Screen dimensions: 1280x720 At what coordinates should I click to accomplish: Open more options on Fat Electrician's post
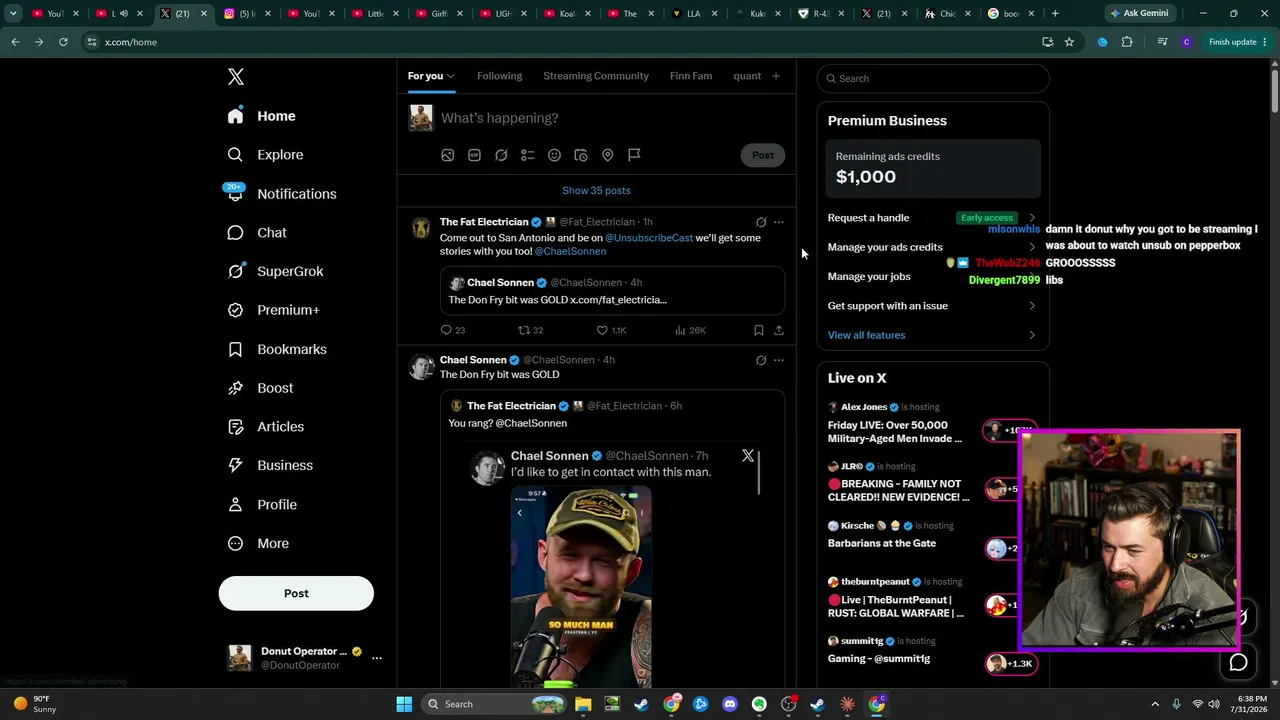click(779, 222)
